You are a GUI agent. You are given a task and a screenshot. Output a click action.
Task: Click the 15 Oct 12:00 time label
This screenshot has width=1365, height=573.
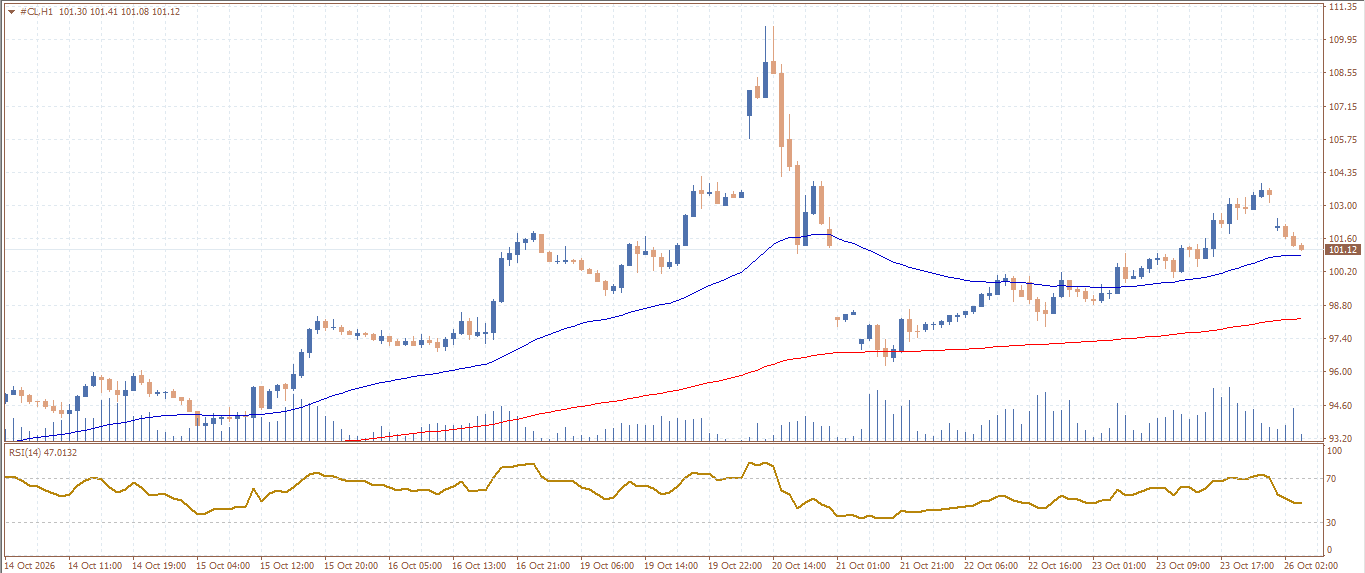[287, 565]
